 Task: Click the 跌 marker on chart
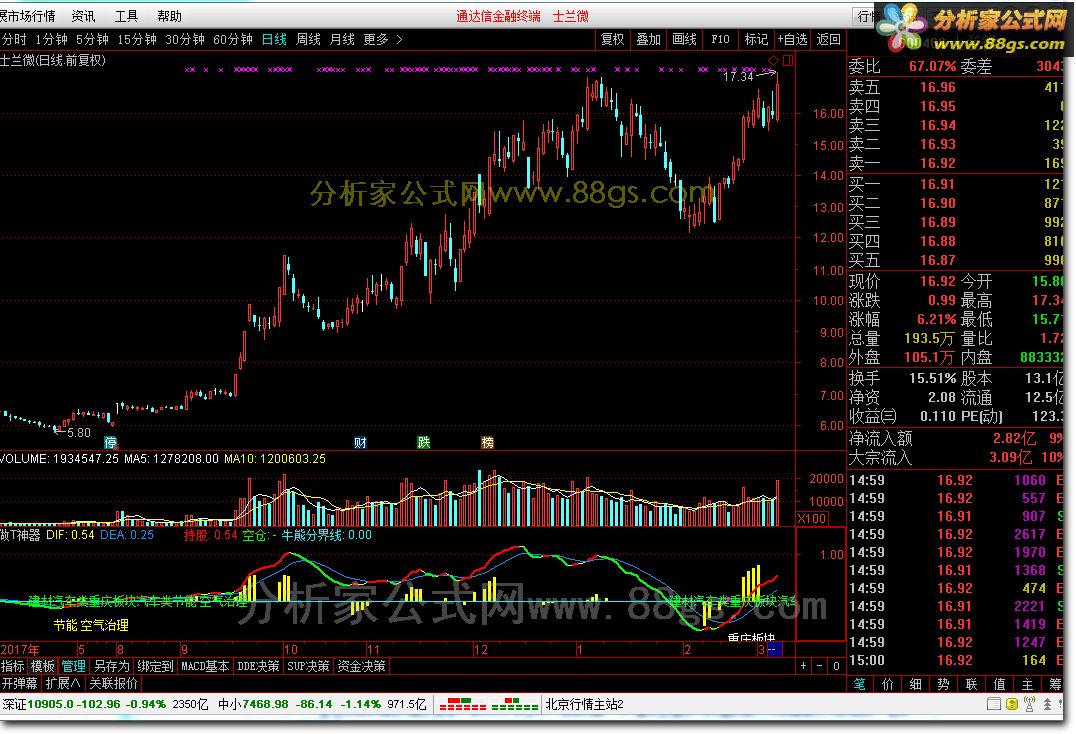click(x=423, y=442)
